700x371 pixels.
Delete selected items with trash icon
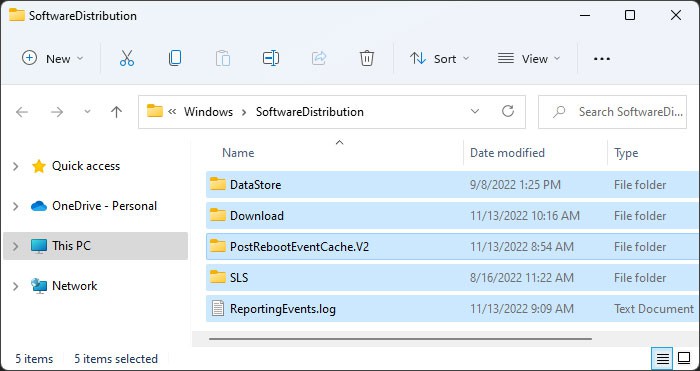tap(367, 58)
